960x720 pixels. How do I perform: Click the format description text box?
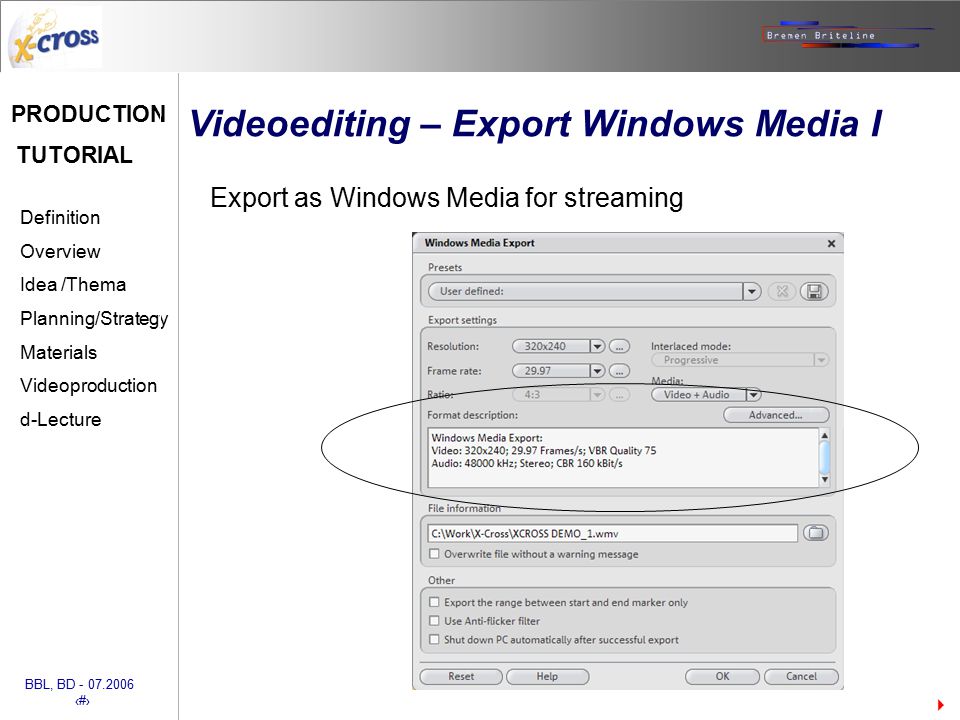623,457
